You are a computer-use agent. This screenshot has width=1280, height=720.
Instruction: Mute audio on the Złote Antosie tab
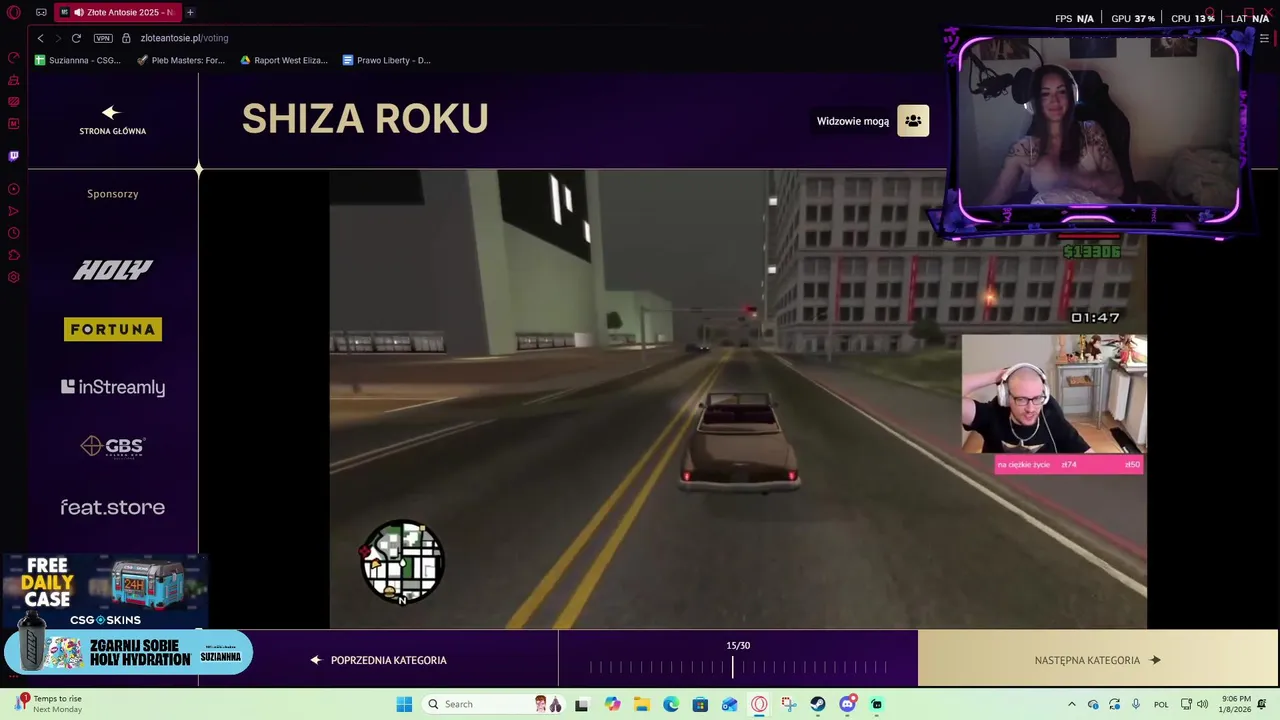pyautogui.click(x=79, y=12)
